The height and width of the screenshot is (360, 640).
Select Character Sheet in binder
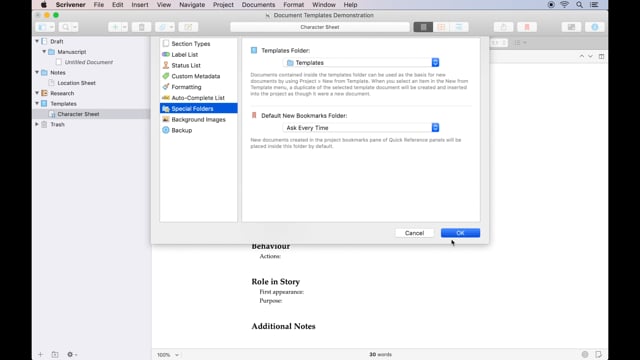[78, 114]
